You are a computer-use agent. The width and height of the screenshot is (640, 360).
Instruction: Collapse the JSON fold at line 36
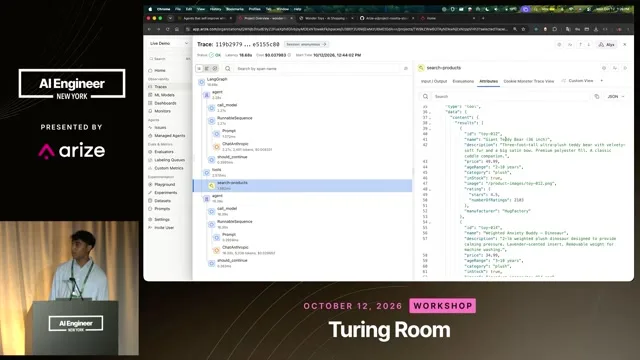pos(430,112)
